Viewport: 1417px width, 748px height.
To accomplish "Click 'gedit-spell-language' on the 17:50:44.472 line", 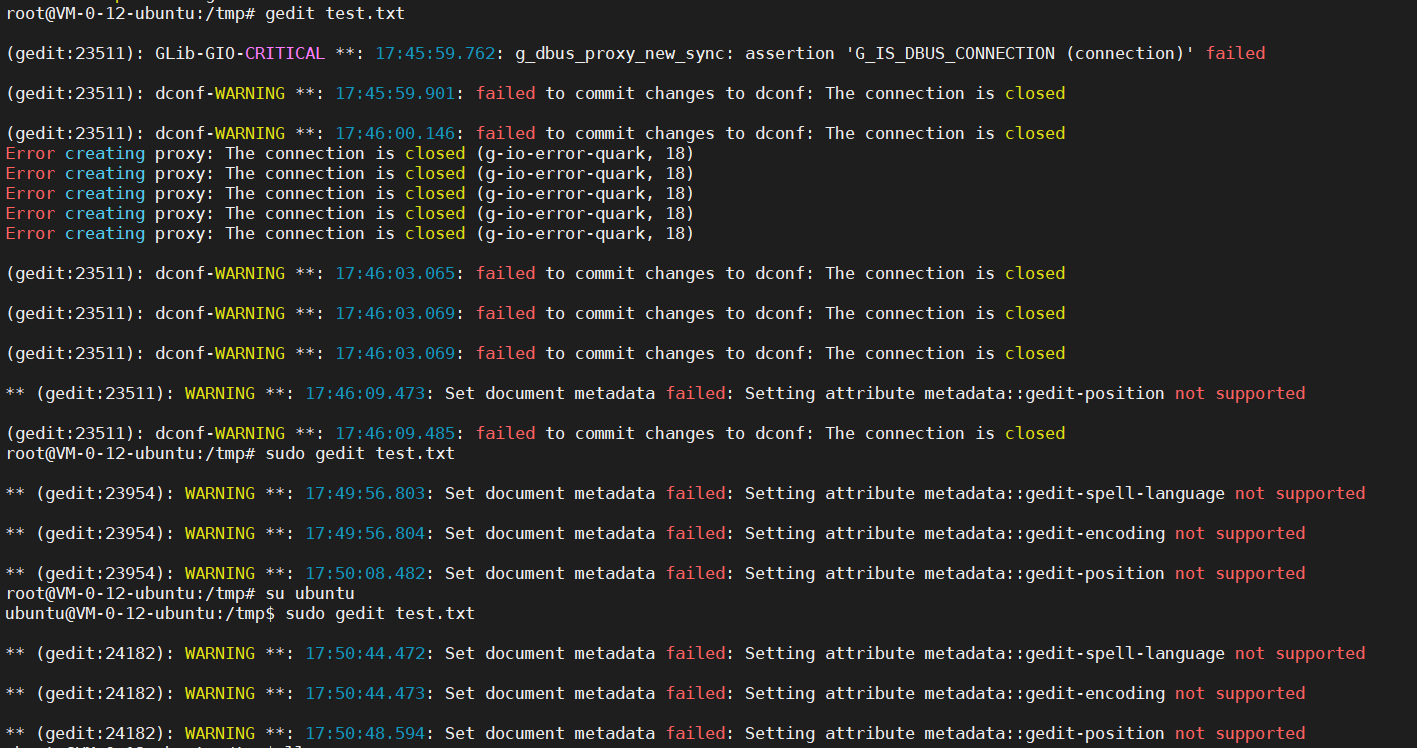I will pyautogui.click(x=1125, y=653).
